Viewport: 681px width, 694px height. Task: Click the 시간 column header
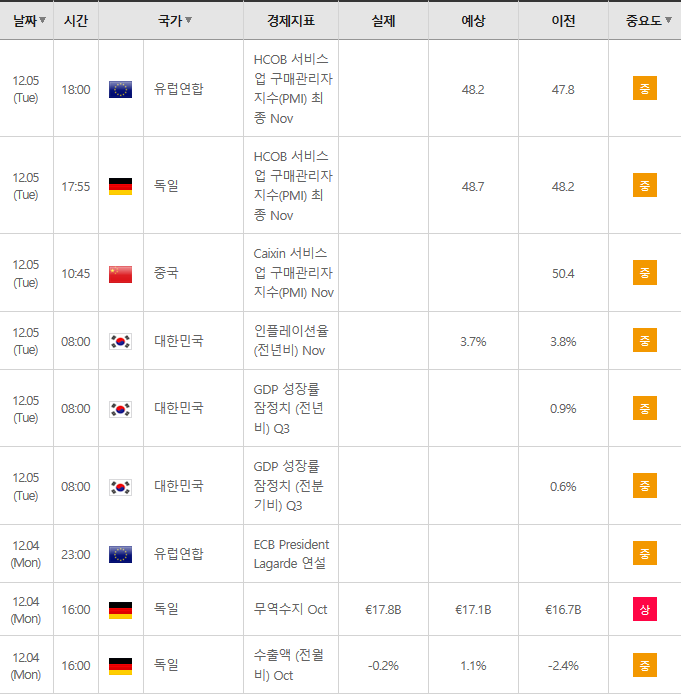click(76, 20)
